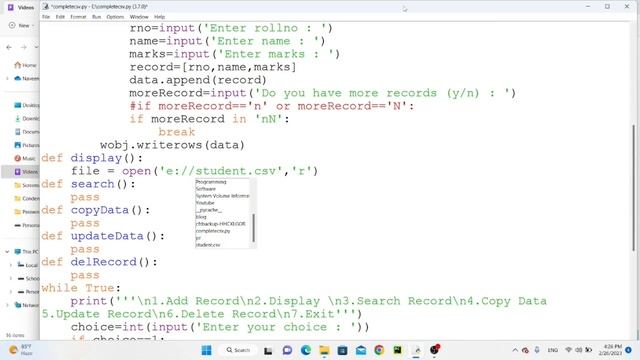Open File Explorer from taskbar
This screenshot has height=360, width=640.
tap(324, 350)
